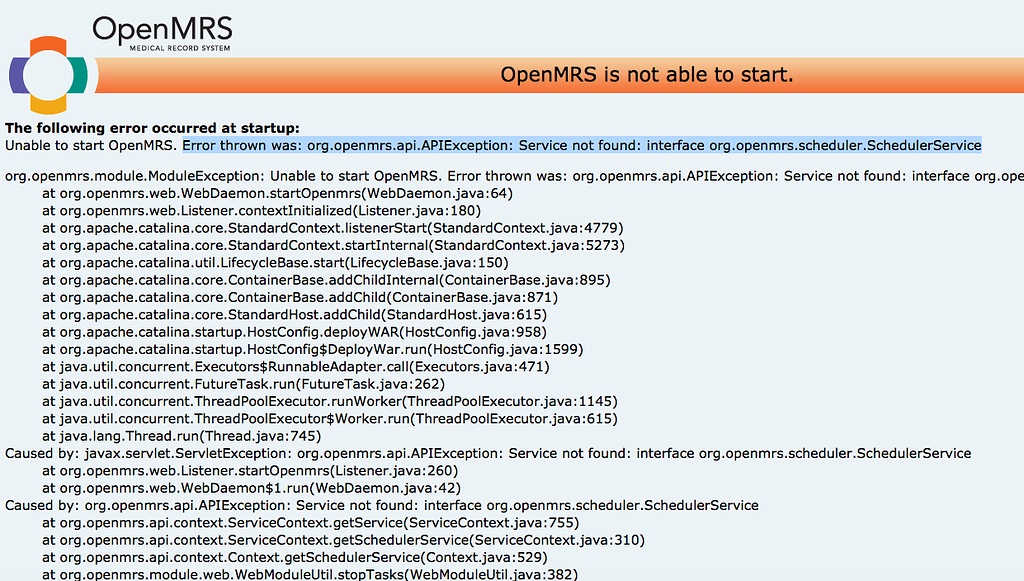Click the Listener.startOpenmrs(Listener.java:260) line
This screenshot has width=1024, height=581.
[250, 471]
